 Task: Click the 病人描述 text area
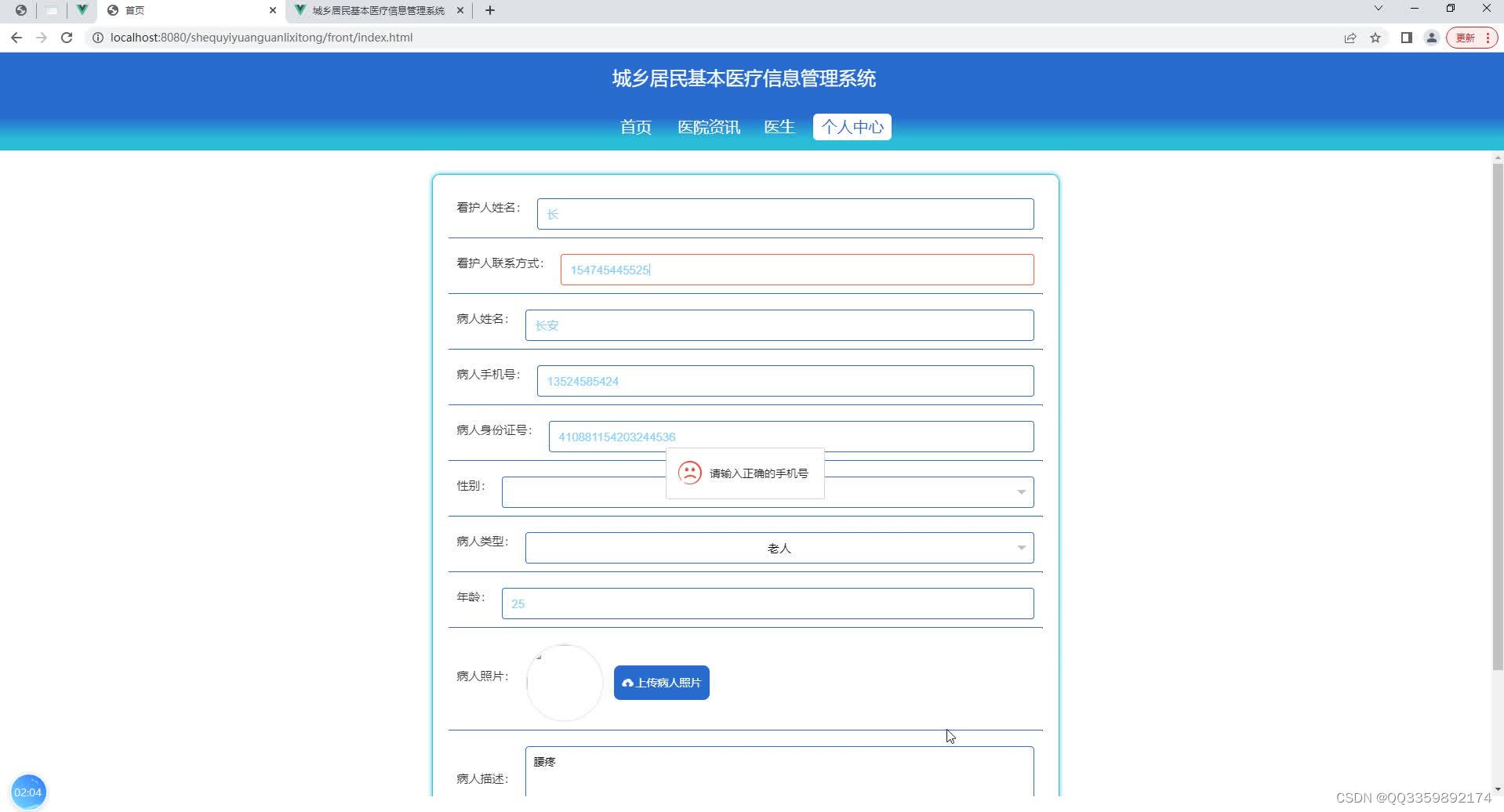coord(779,772)
